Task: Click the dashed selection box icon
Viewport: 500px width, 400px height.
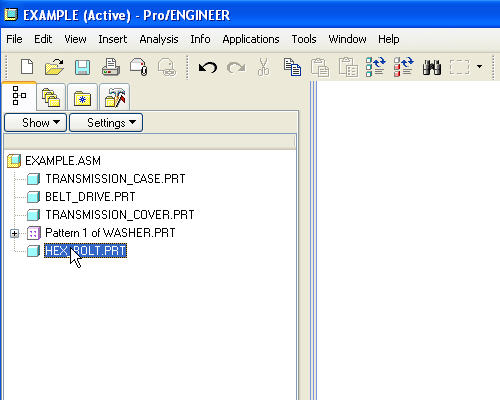Action: 459,67
